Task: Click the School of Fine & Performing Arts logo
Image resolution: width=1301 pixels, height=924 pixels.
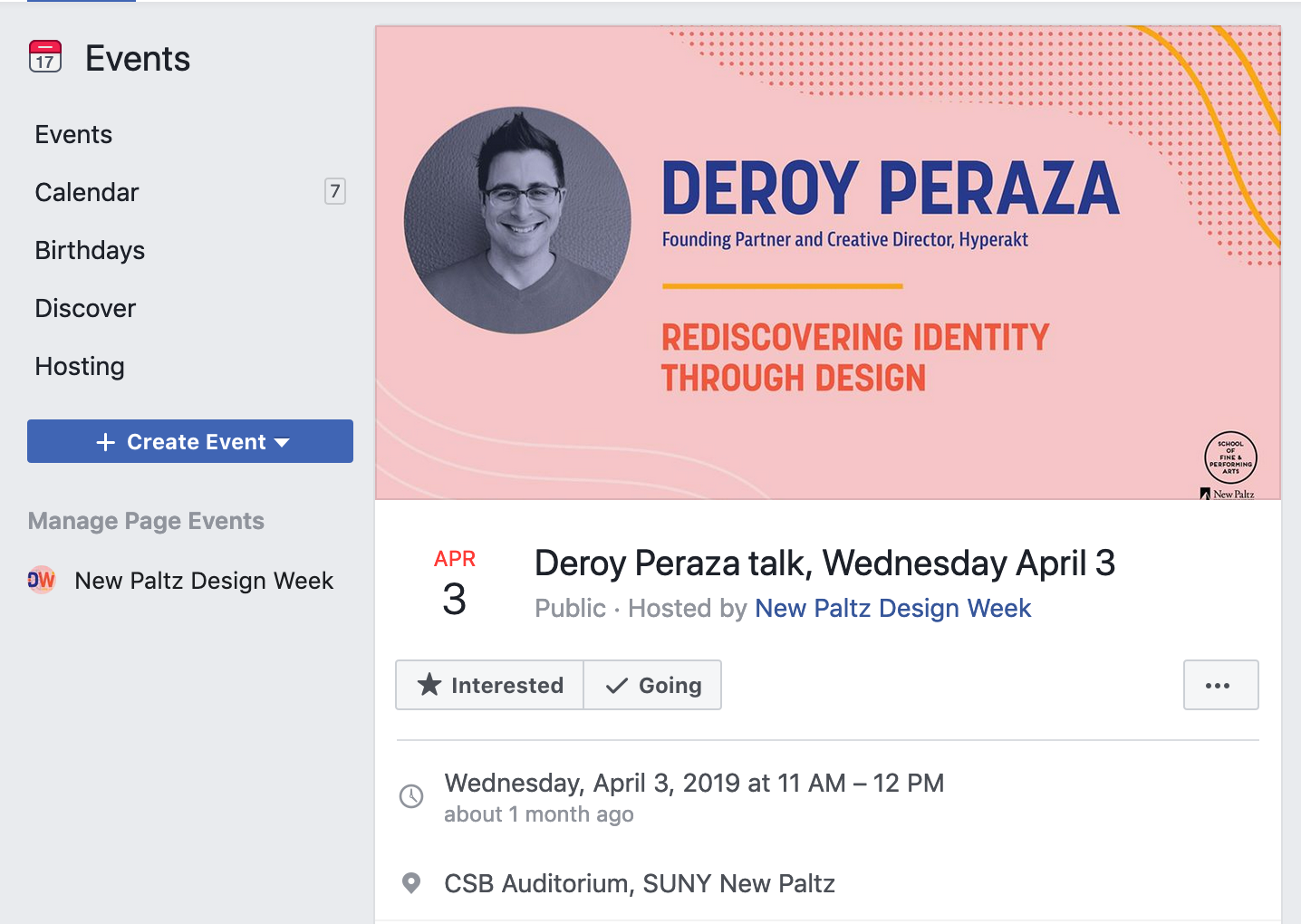Action: 1230,457
